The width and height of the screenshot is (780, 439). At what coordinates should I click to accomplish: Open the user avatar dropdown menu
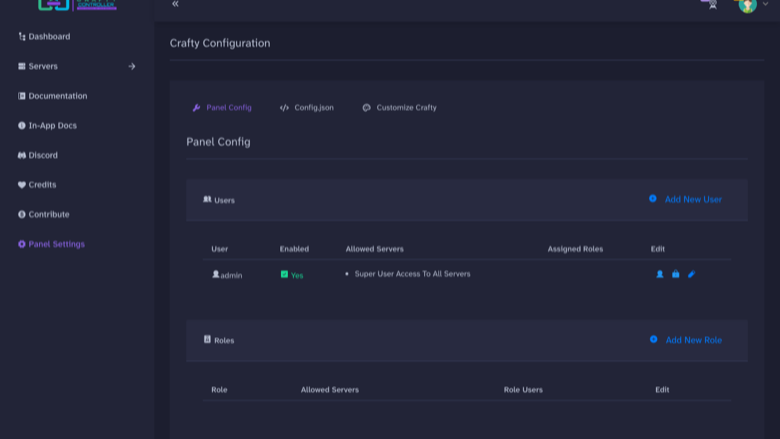coord(747,5)
